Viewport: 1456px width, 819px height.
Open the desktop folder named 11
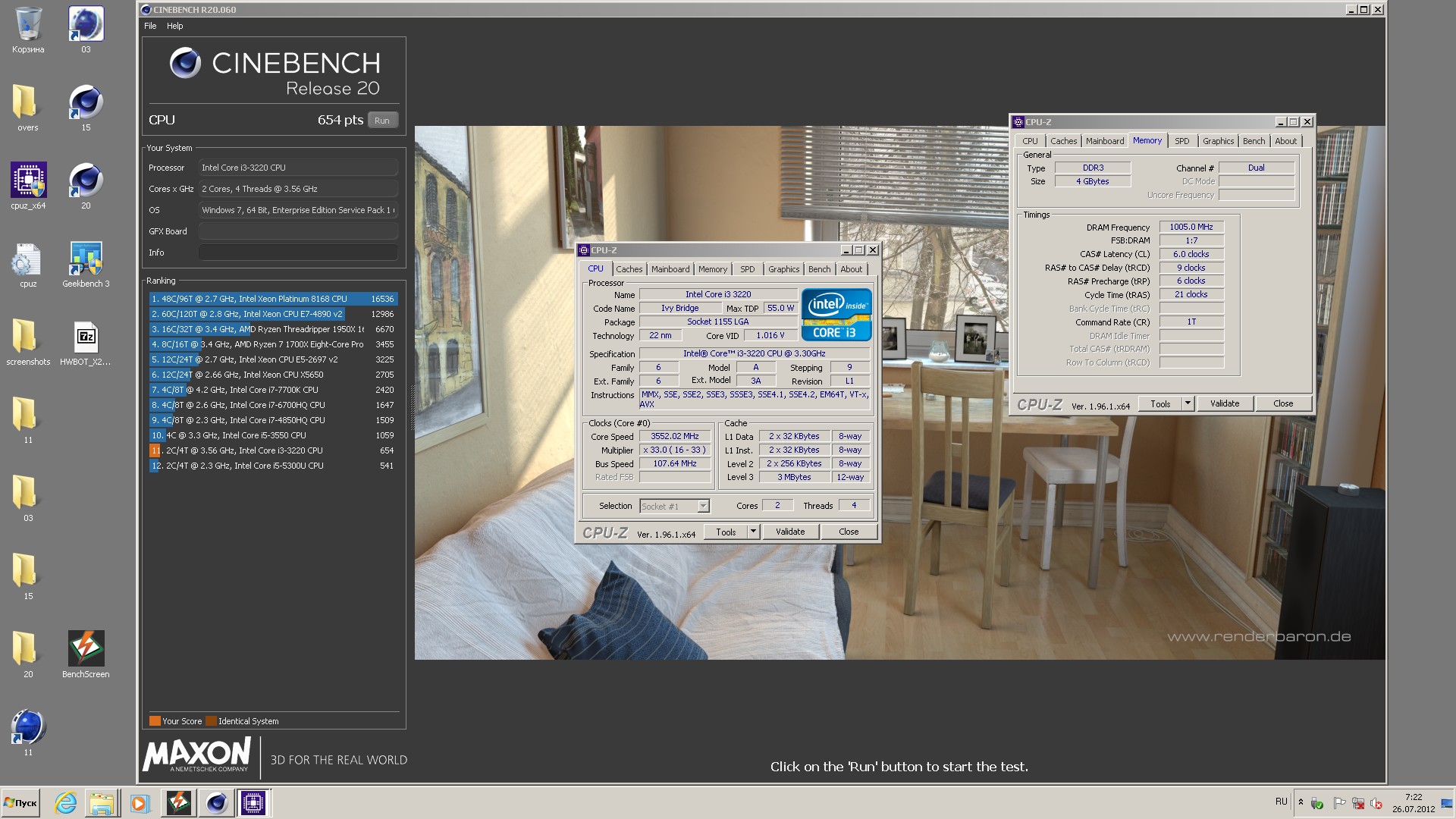[28, 421]
